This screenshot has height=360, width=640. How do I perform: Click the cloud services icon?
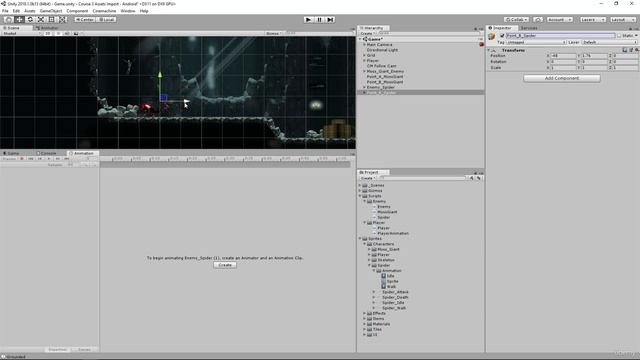point(538,20)
